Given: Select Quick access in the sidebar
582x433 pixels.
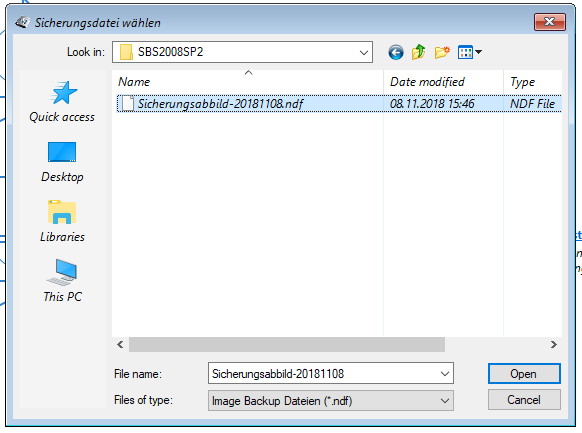Looking at the screenshot, I should [x=62, y=102].
